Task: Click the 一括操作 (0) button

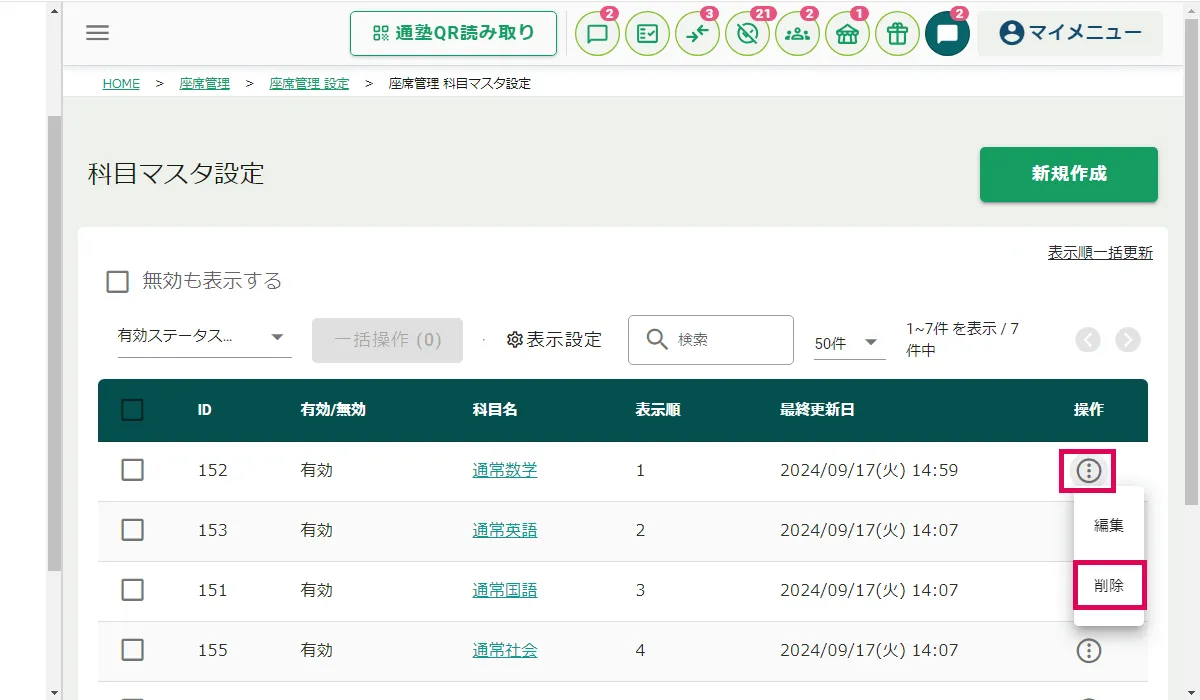Action: click(x=387, y=340)
